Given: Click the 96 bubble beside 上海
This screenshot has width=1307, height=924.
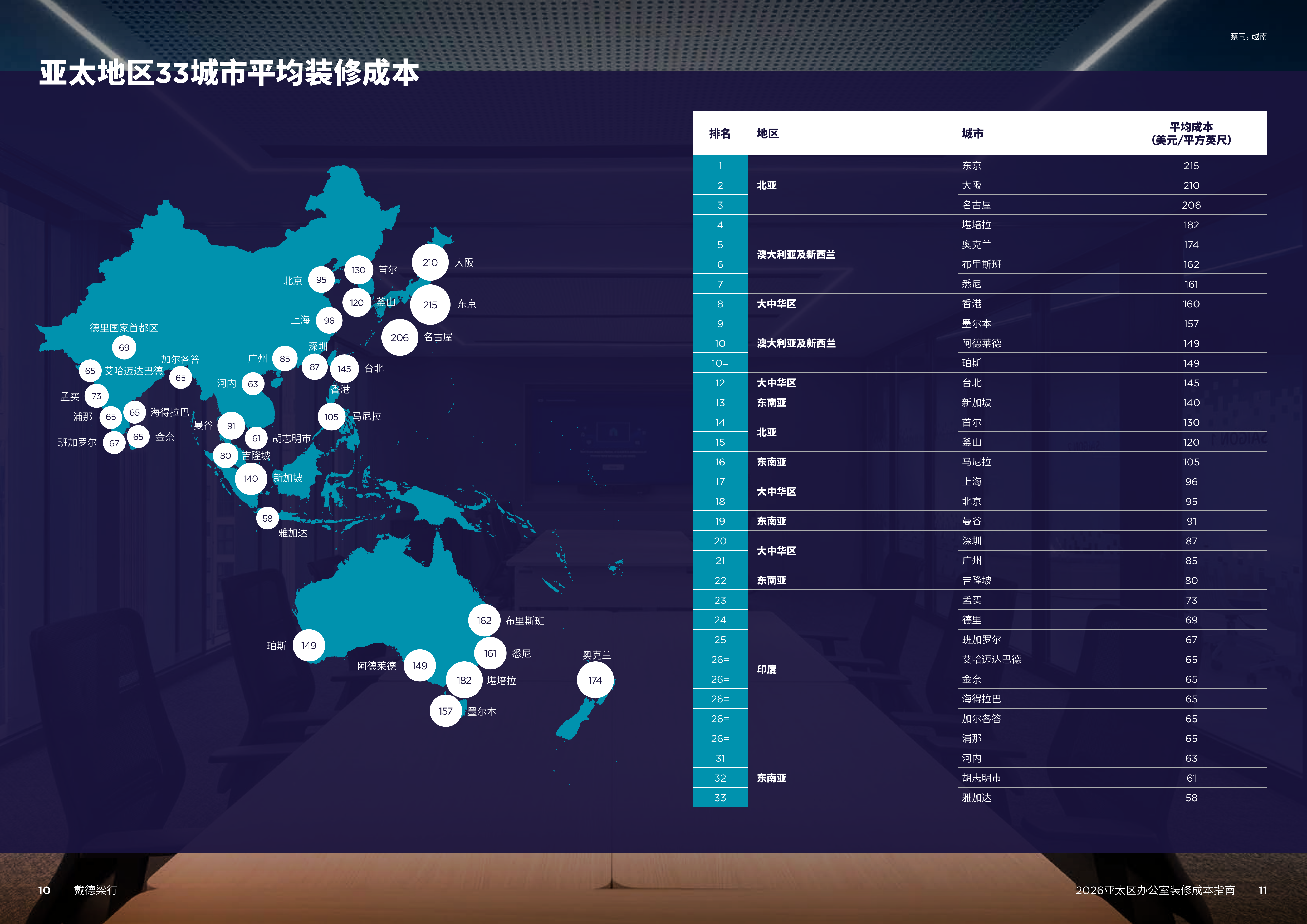Looking at the screenshot, I should coord(329,320).
